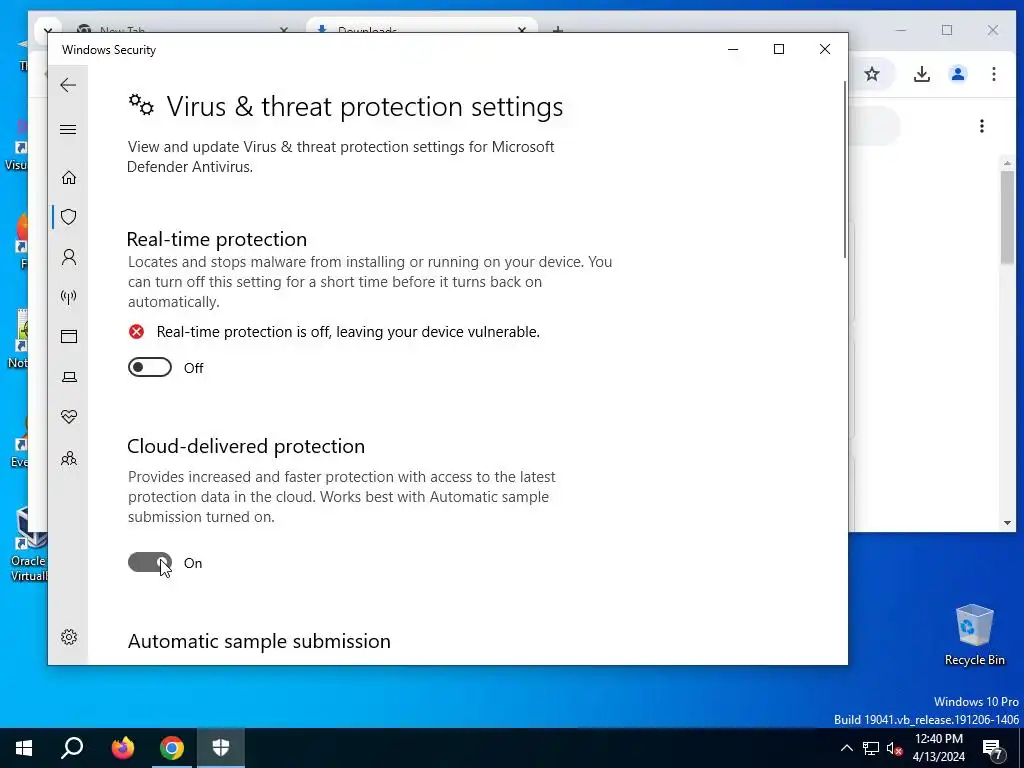Open Firewall & network protection icon

[x=69, y=297]
